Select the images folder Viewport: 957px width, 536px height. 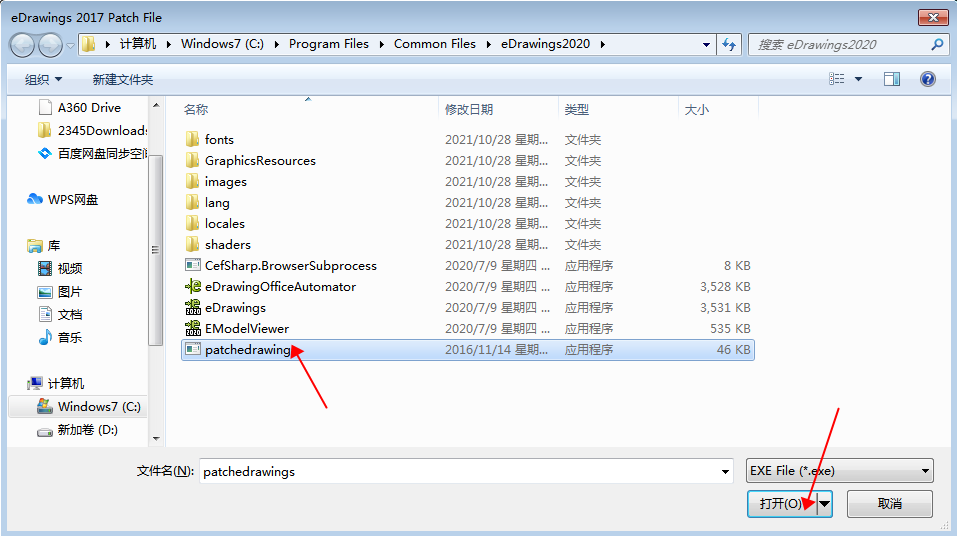pyautogui.click(x=226, y=181)
